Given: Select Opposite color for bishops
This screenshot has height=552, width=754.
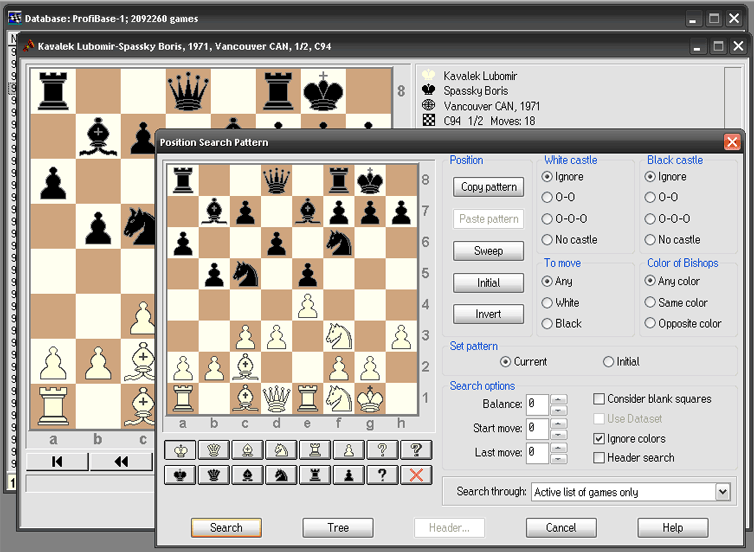Looking at the screenshot, I should click(683, 324).
